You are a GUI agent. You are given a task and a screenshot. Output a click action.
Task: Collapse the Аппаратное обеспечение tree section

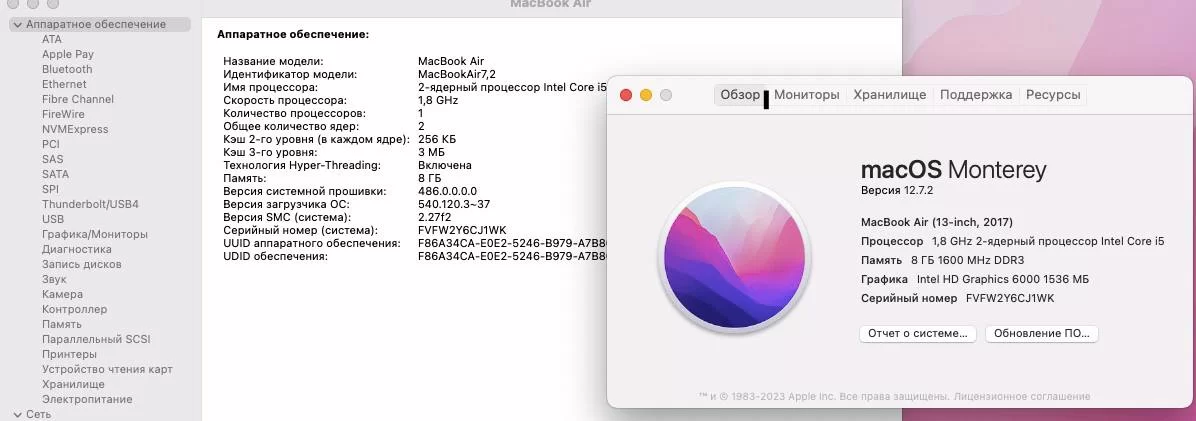coord(18,24)
